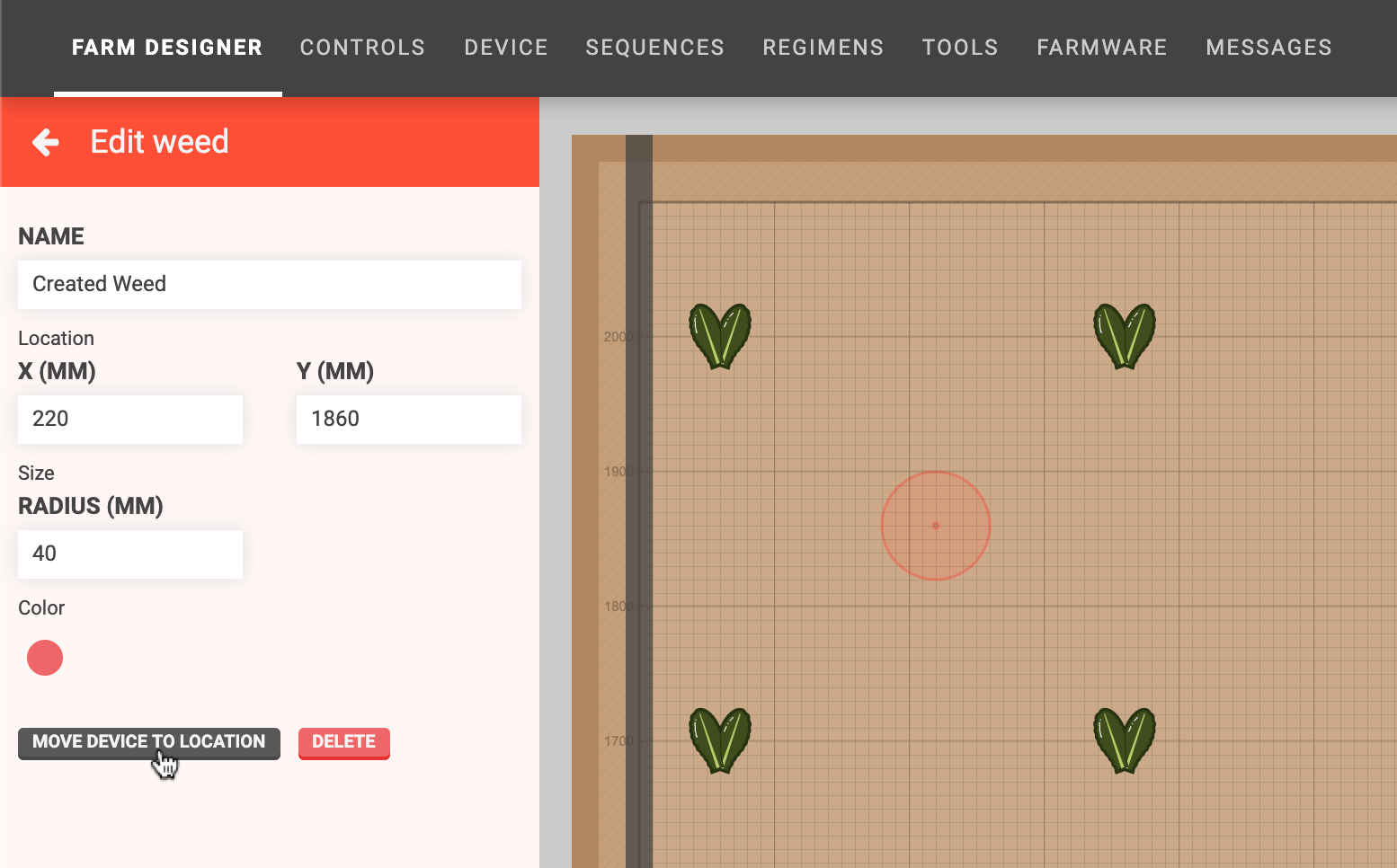Switch to the Device tab
Image resolution: width=1397 pixels, height=868 pixels.
coord(506,48)
